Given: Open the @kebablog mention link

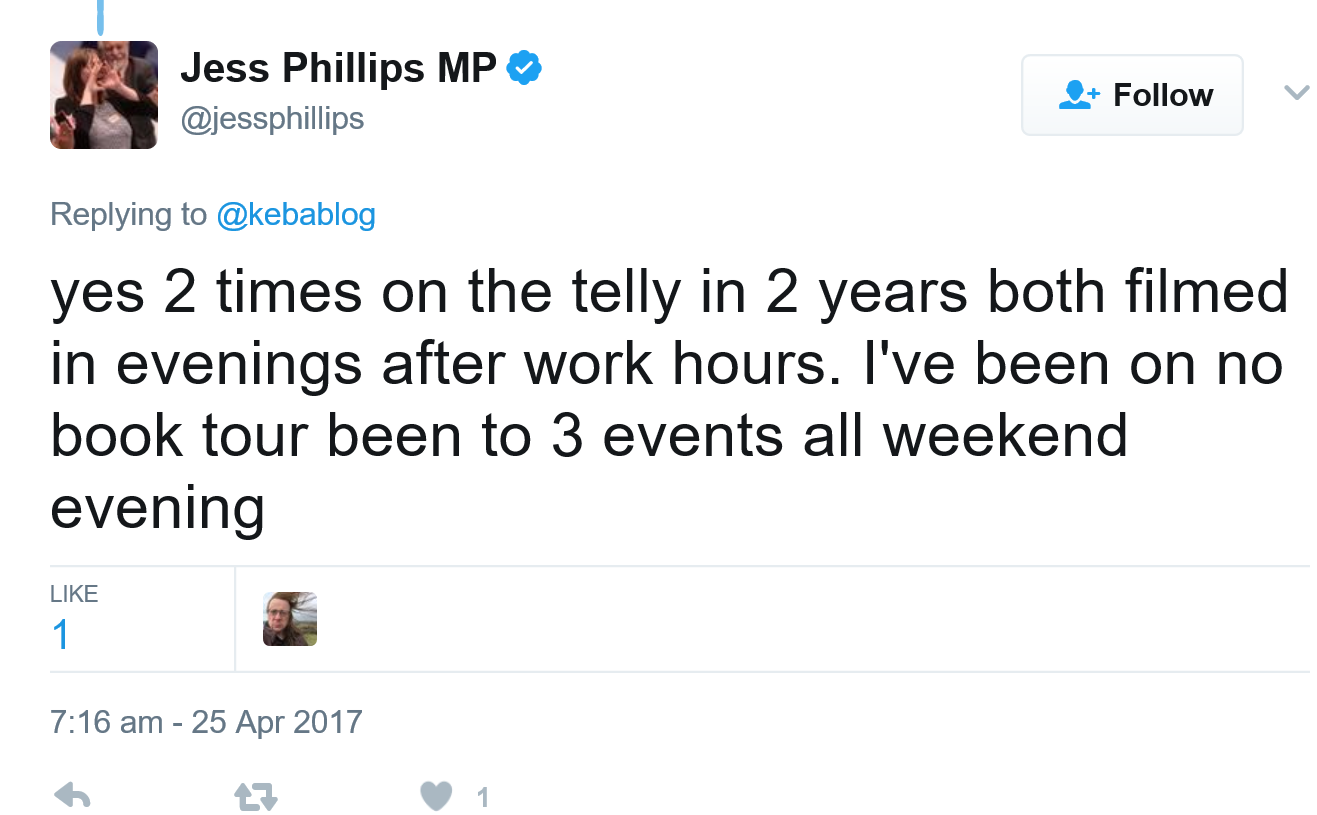Looking at the screenshot, I should click(296, 214).
